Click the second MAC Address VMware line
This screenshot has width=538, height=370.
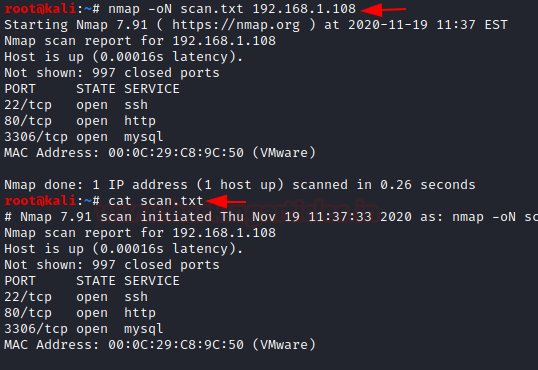(160, 345)
